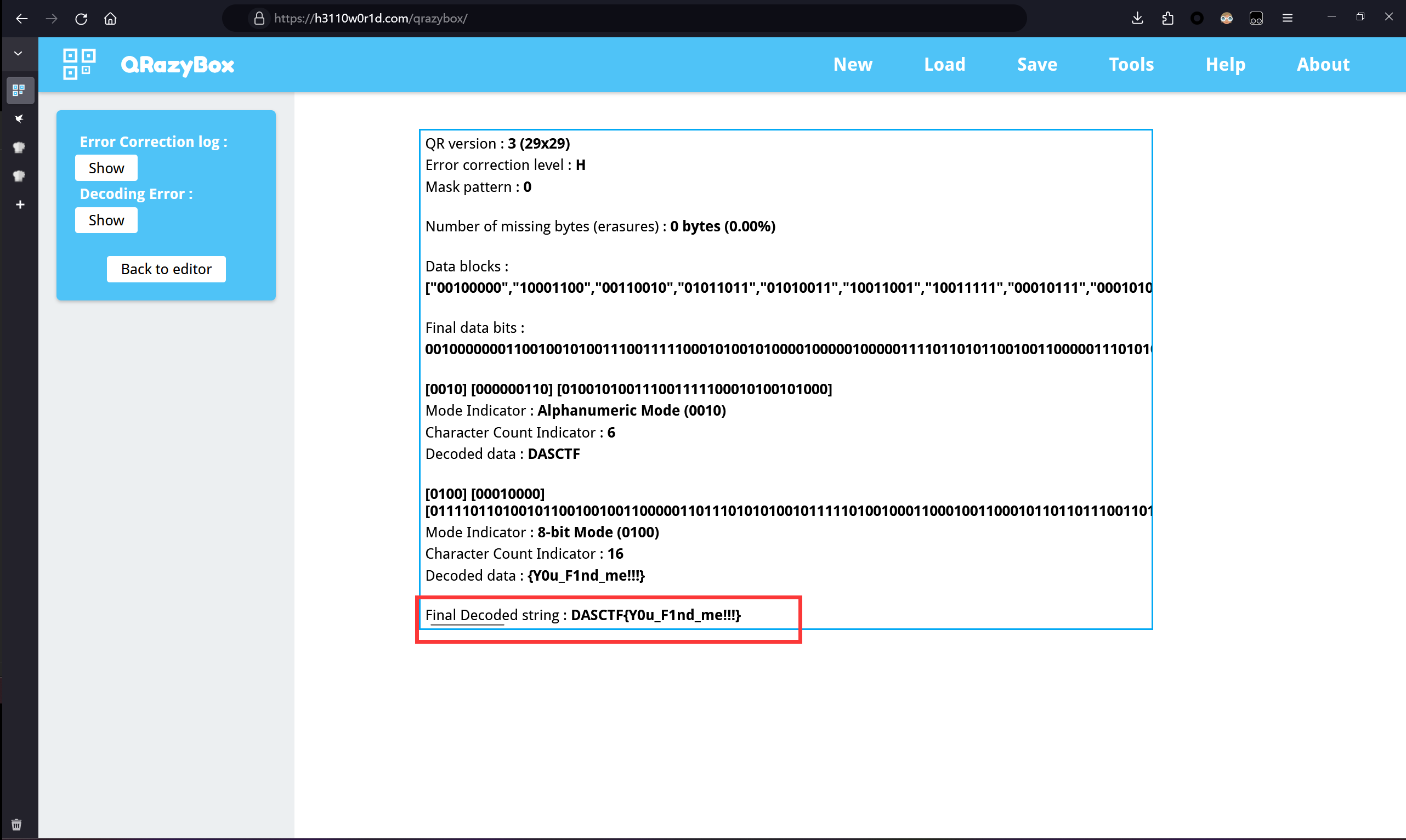Click the QRazyBox QR logo icon
This screenshot has width=1406, height=840.
[80, 65]
